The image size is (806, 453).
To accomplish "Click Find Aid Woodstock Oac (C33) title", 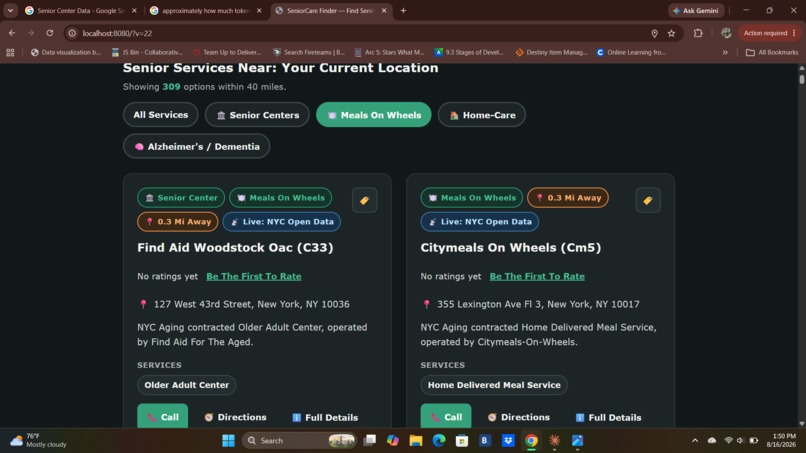I will click(235, 247).
